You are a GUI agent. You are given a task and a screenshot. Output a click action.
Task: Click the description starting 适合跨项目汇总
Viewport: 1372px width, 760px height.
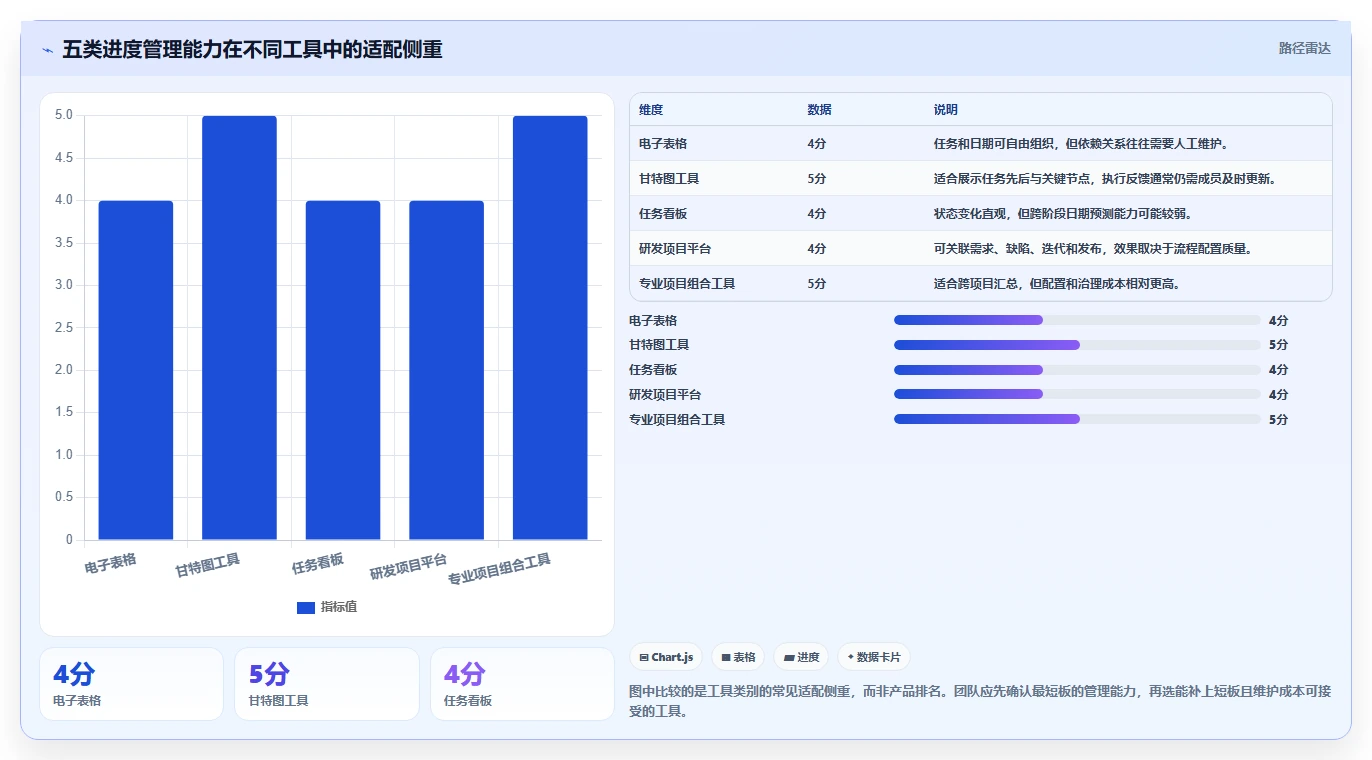coord(1057,283)
